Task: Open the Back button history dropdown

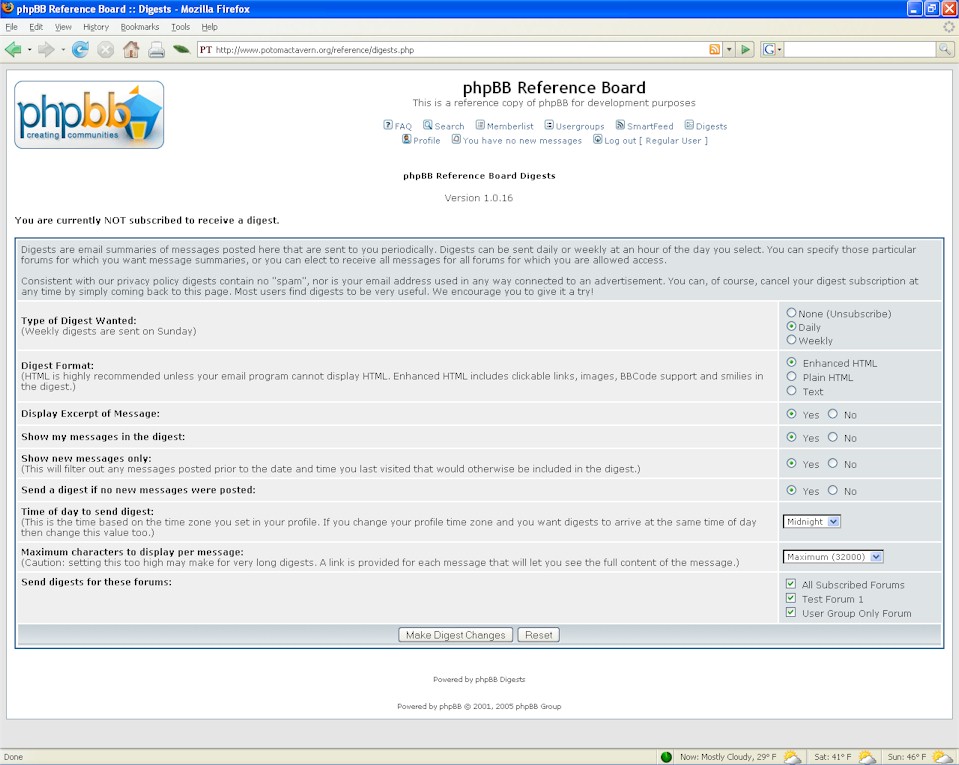Action: [29, 50]
